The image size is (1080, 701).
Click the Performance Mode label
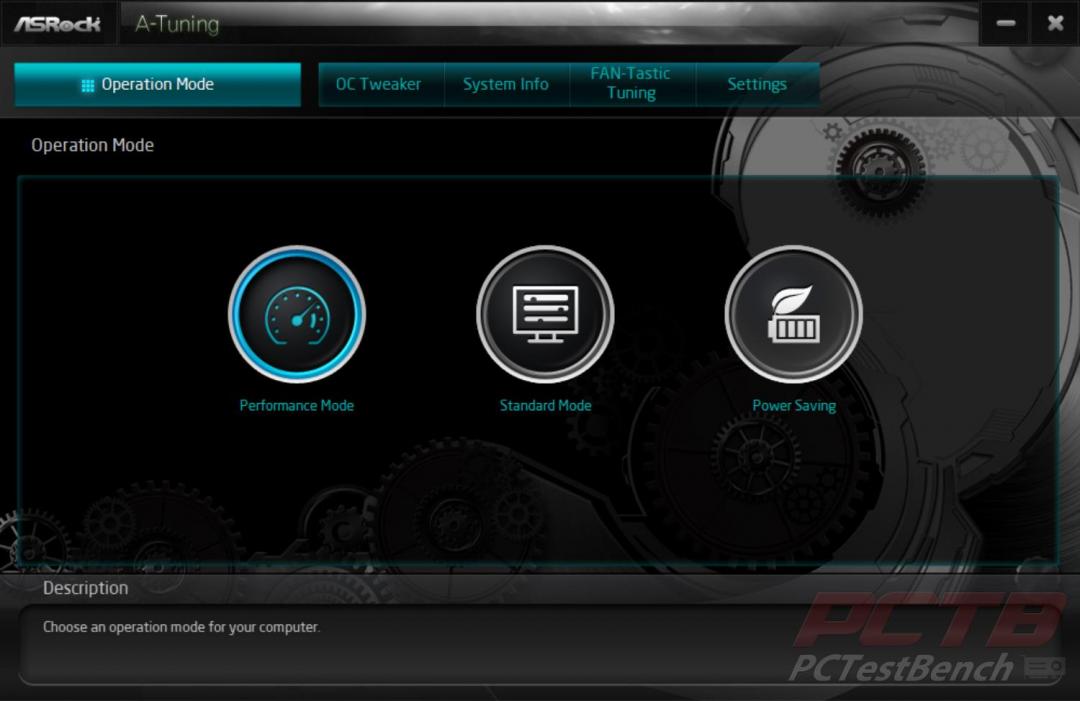coord(297,406)
